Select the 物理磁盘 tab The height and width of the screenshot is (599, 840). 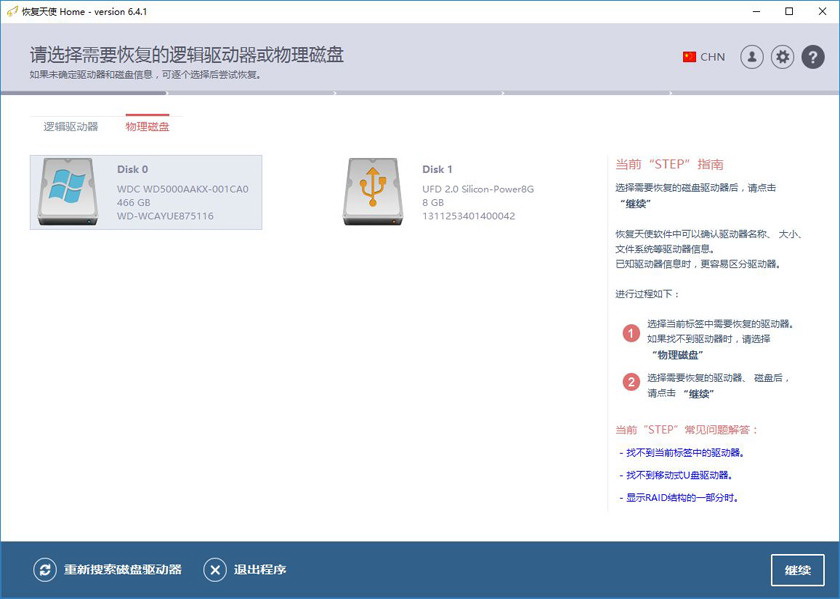[x=147, y=127]
